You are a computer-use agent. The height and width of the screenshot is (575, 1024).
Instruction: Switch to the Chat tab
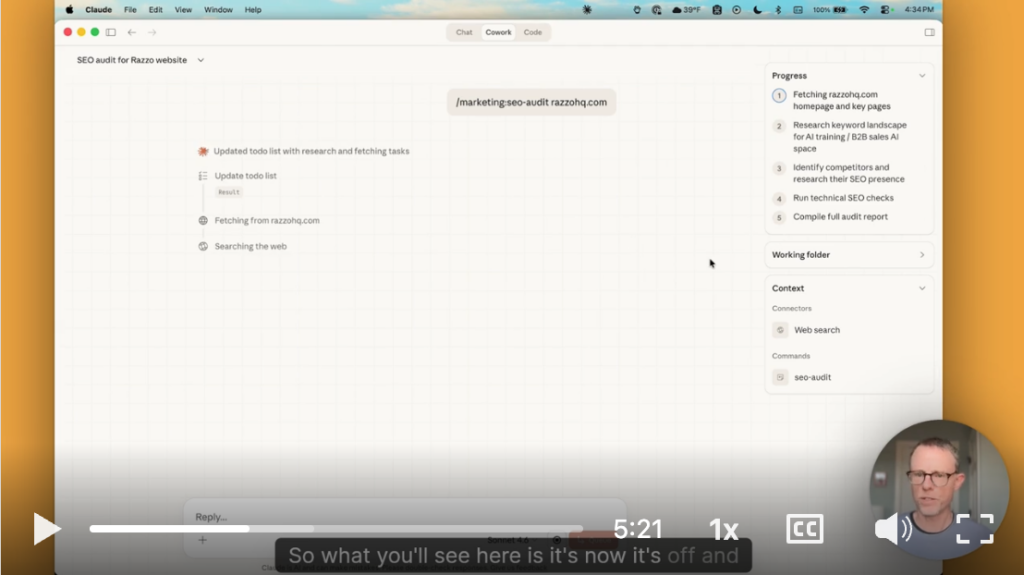click(464, 32)
